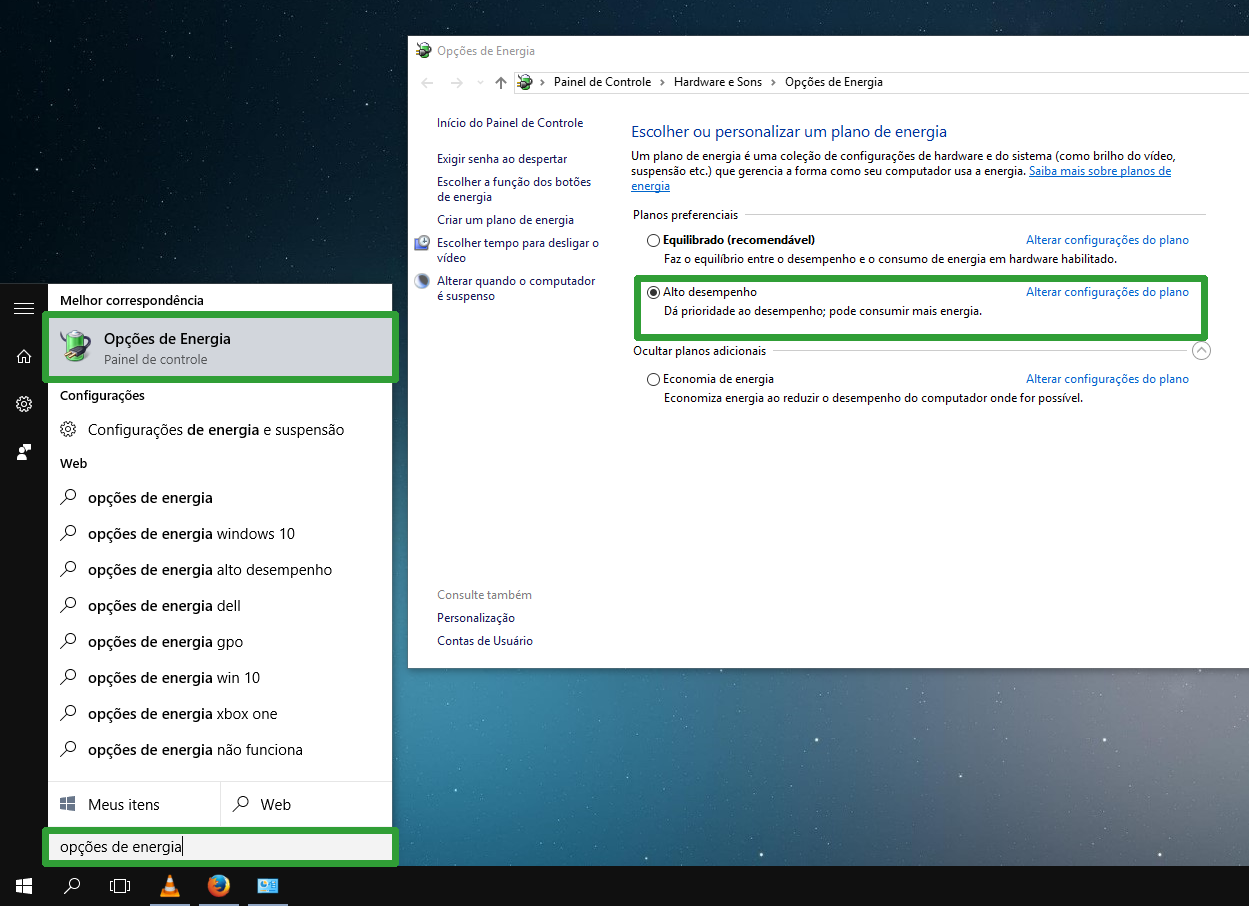The image size is (1249, 906).
Task: Collapse the Ocultar planos adicionais section
Action: 1202,350
